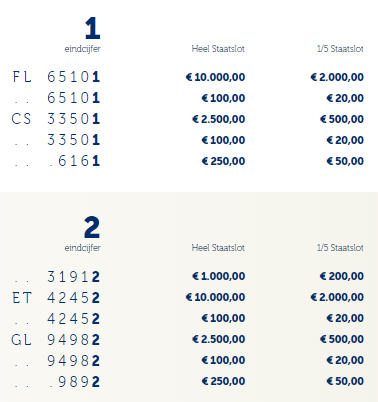The height and width of the screenshot is (402, 378).
Task: Click €500,00 prize in GL 949822 row
Action: (x=342, y=339)
